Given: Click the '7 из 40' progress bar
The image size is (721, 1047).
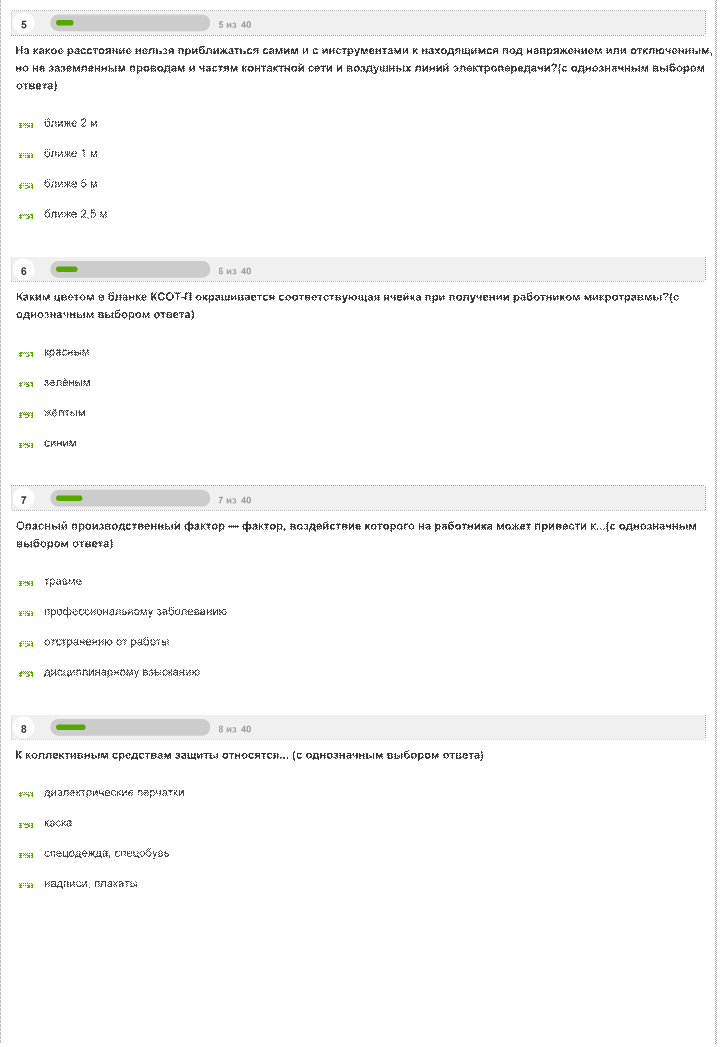Looking at the screenshot, I should pos(130,499).
